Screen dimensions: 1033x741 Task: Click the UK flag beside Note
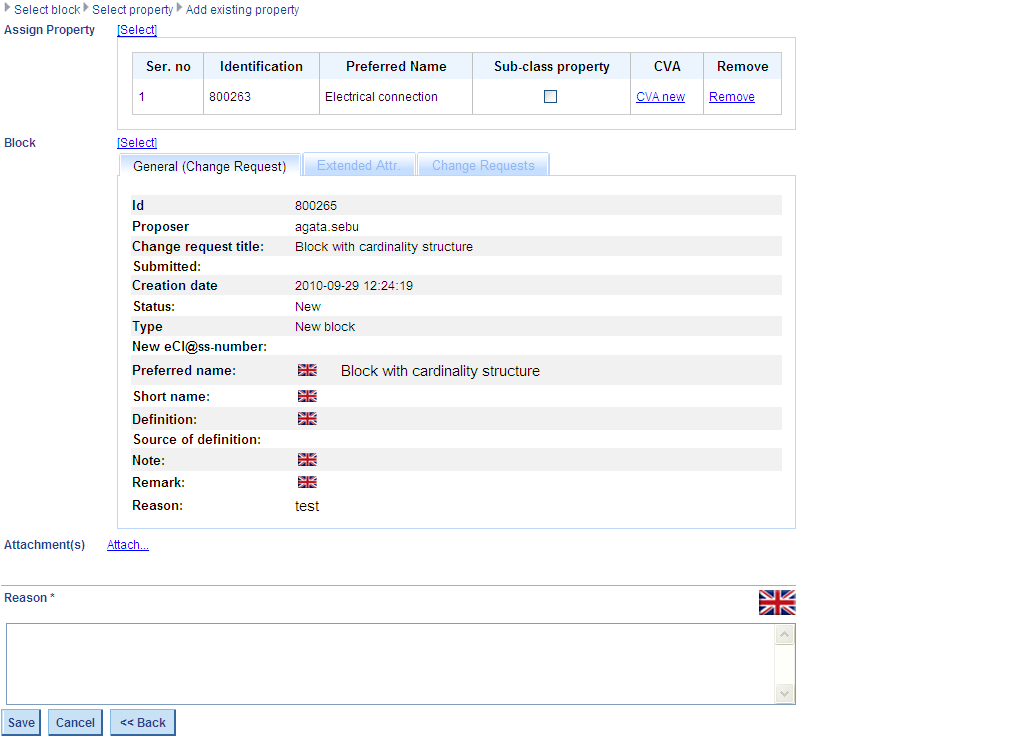pos(307,460)
